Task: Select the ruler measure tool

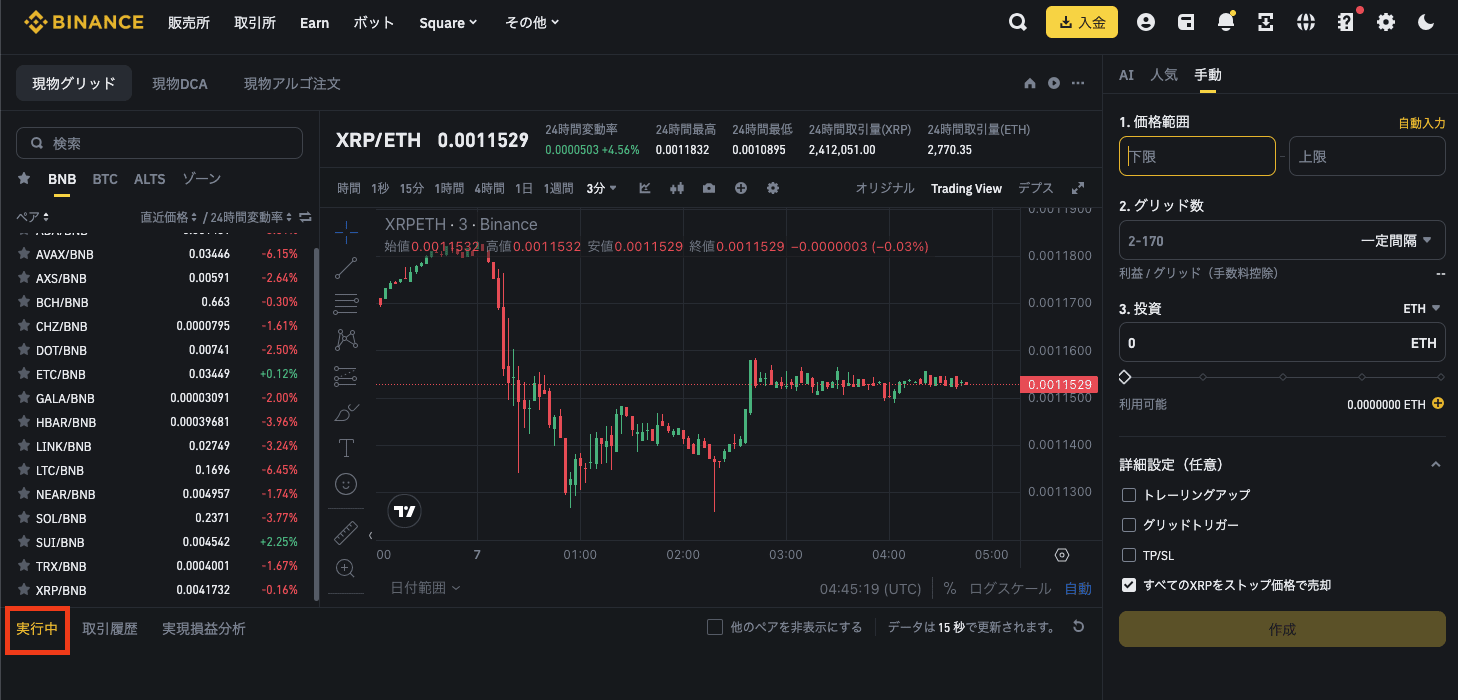Action: coord(346,531)
